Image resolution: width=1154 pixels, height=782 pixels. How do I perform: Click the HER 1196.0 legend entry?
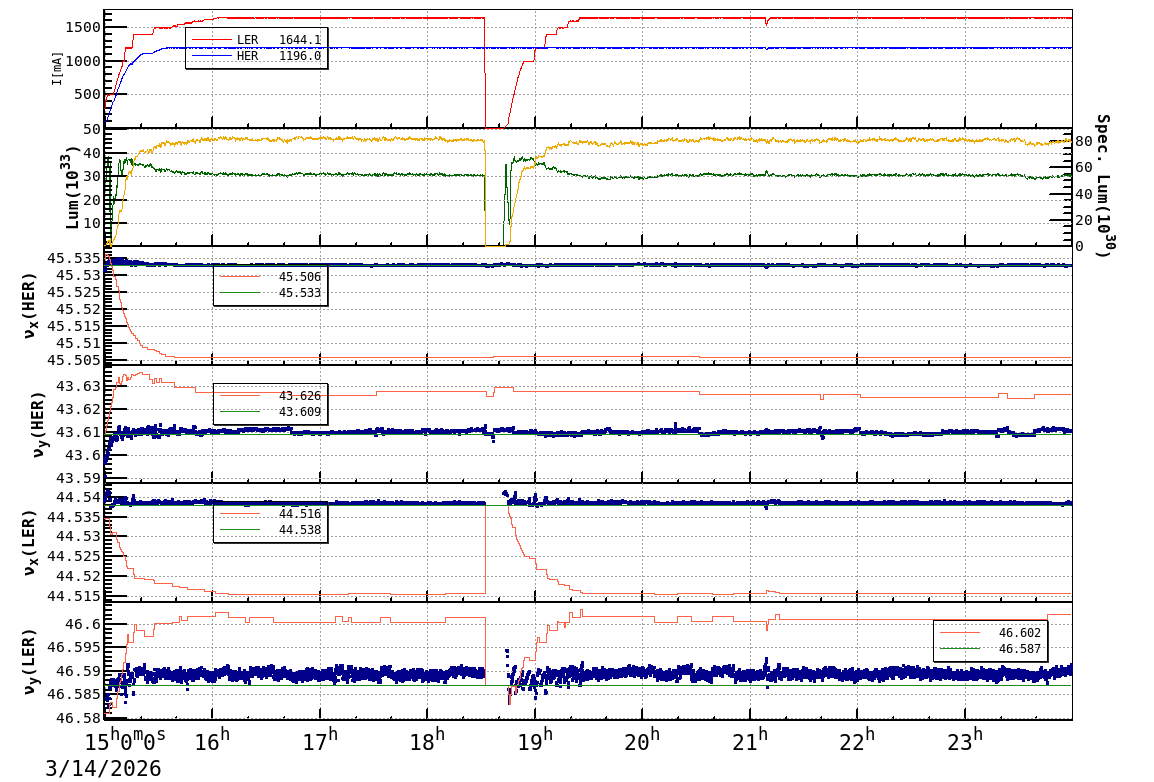click(256, 56)
